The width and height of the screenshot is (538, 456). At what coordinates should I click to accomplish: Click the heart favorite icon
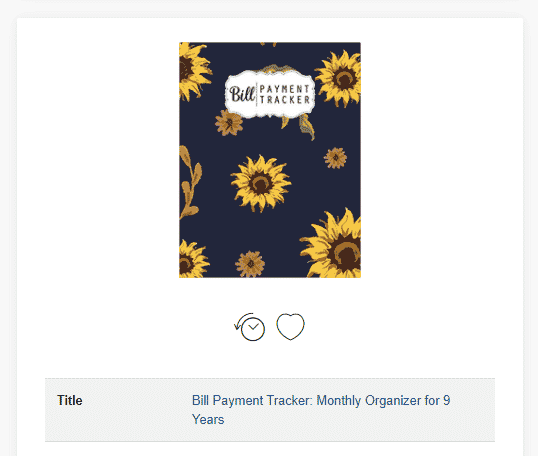coord(290,327)
